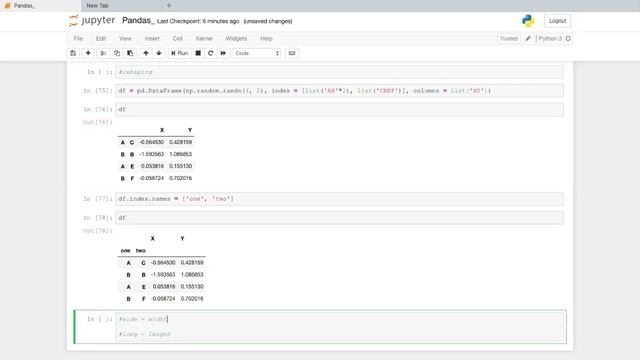Open the File menu
The image size is (640, 360).
78,38
